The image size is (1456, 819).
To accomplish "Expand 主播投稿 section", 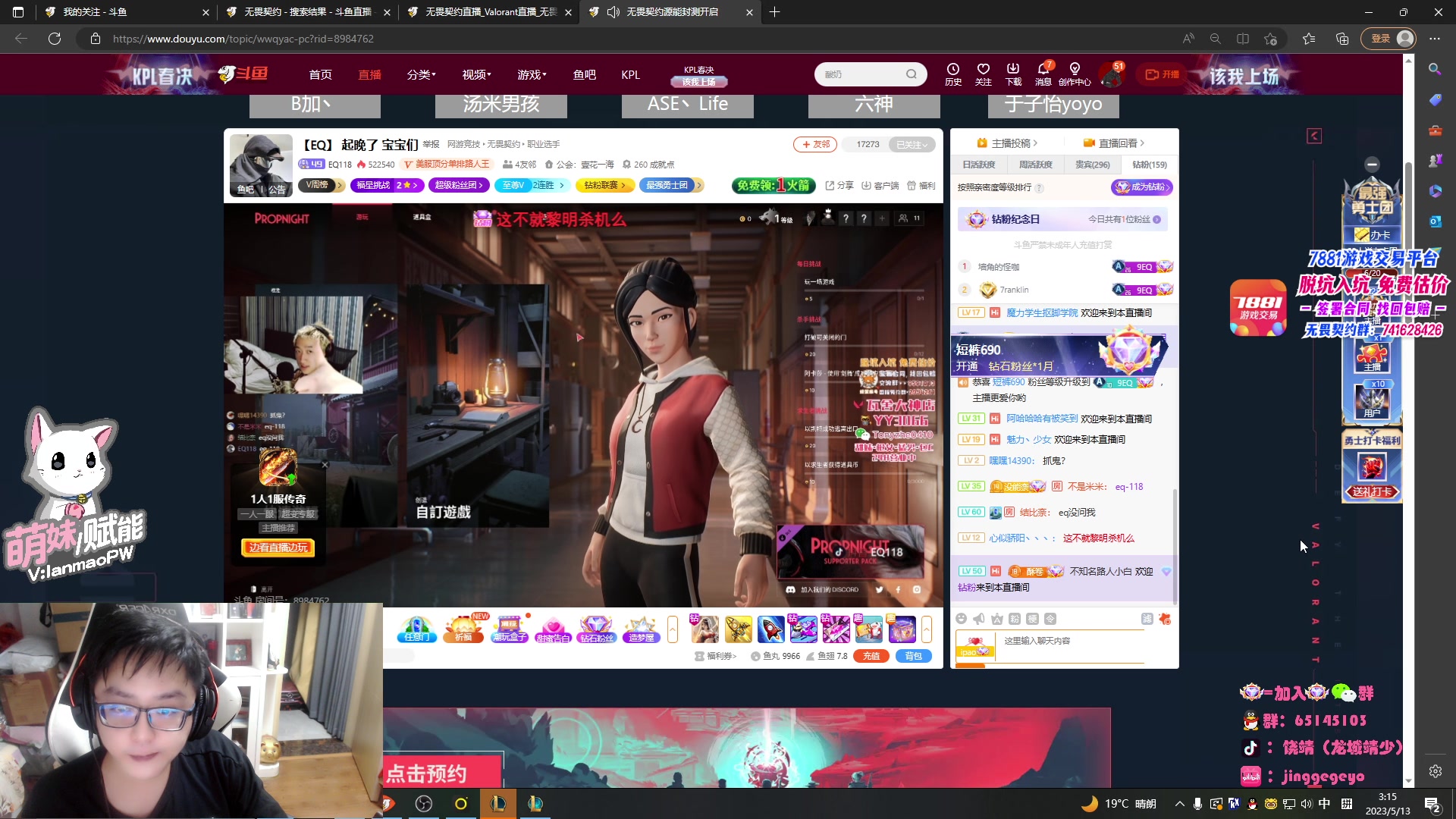I will [x=1007, y=143].
